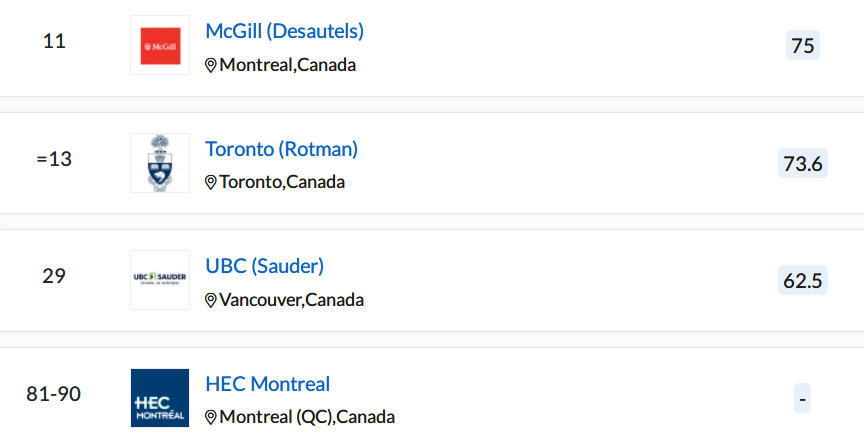
Task: Click the rank number 29
Action: 54,276
